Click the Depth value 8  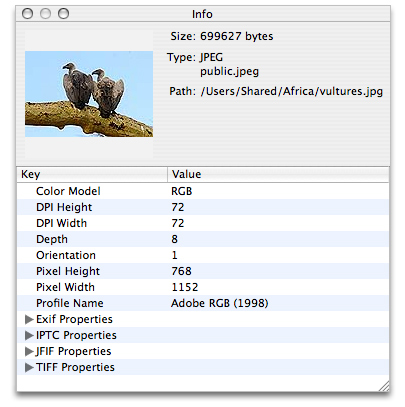coord(175,239)
